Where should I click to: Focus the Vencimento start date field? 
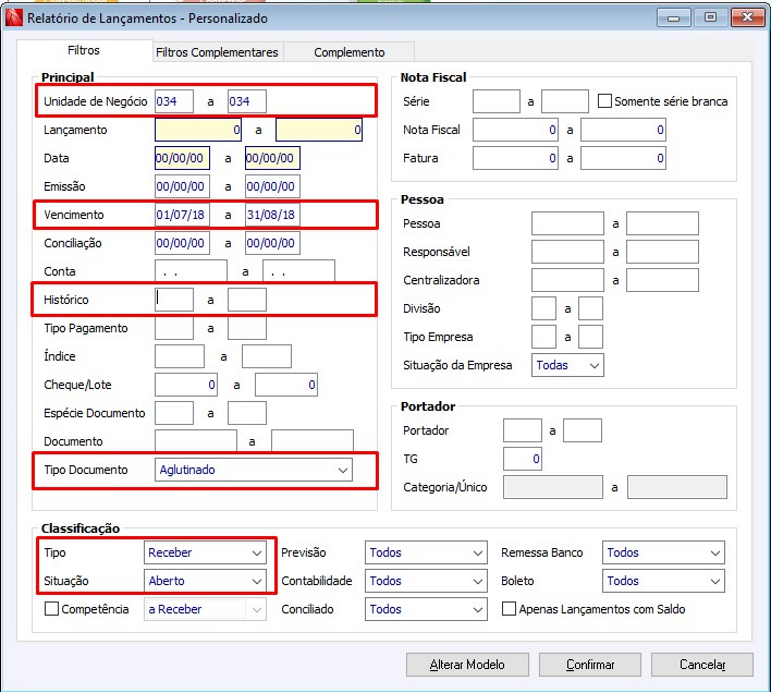[x=182, y=214]
